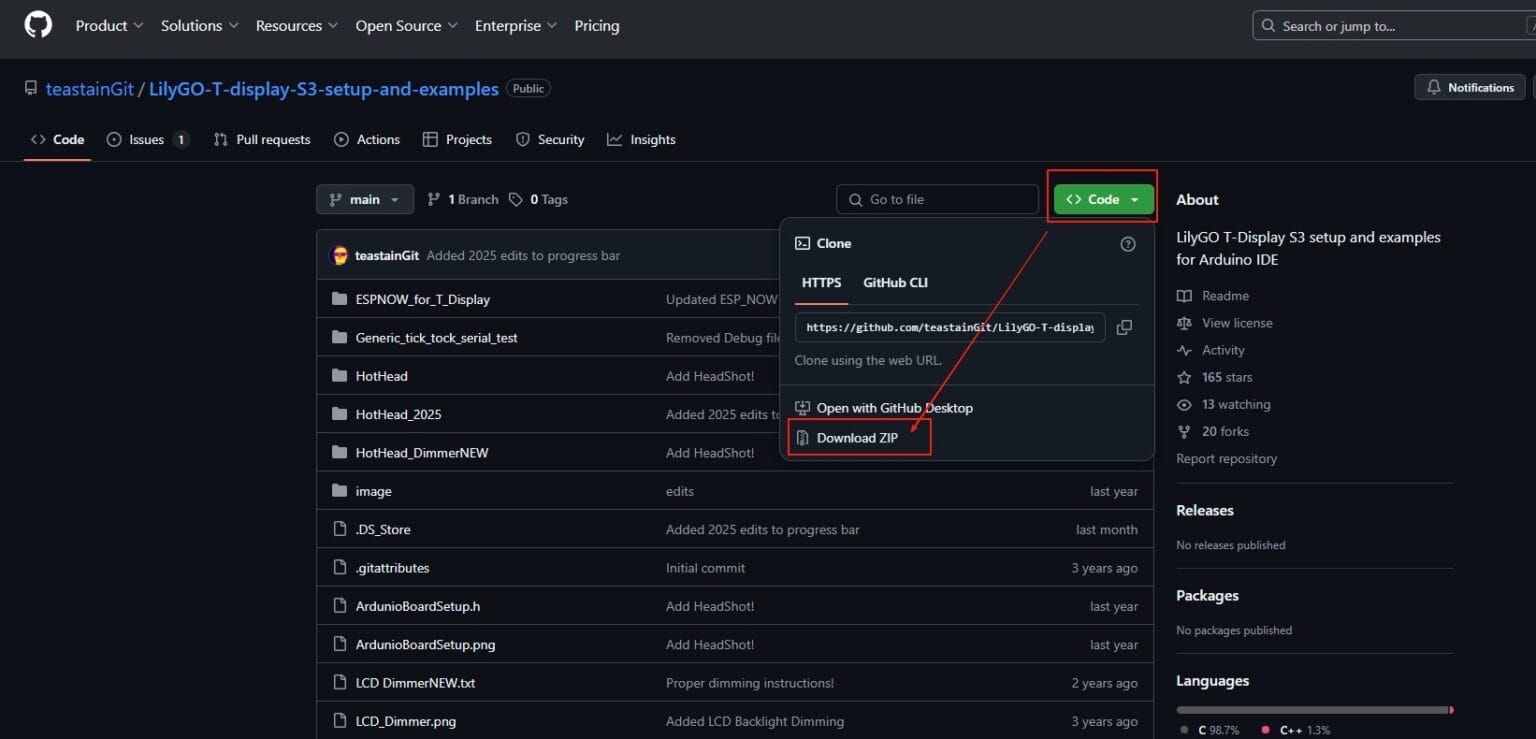Open the .gitattributes file

392,568
